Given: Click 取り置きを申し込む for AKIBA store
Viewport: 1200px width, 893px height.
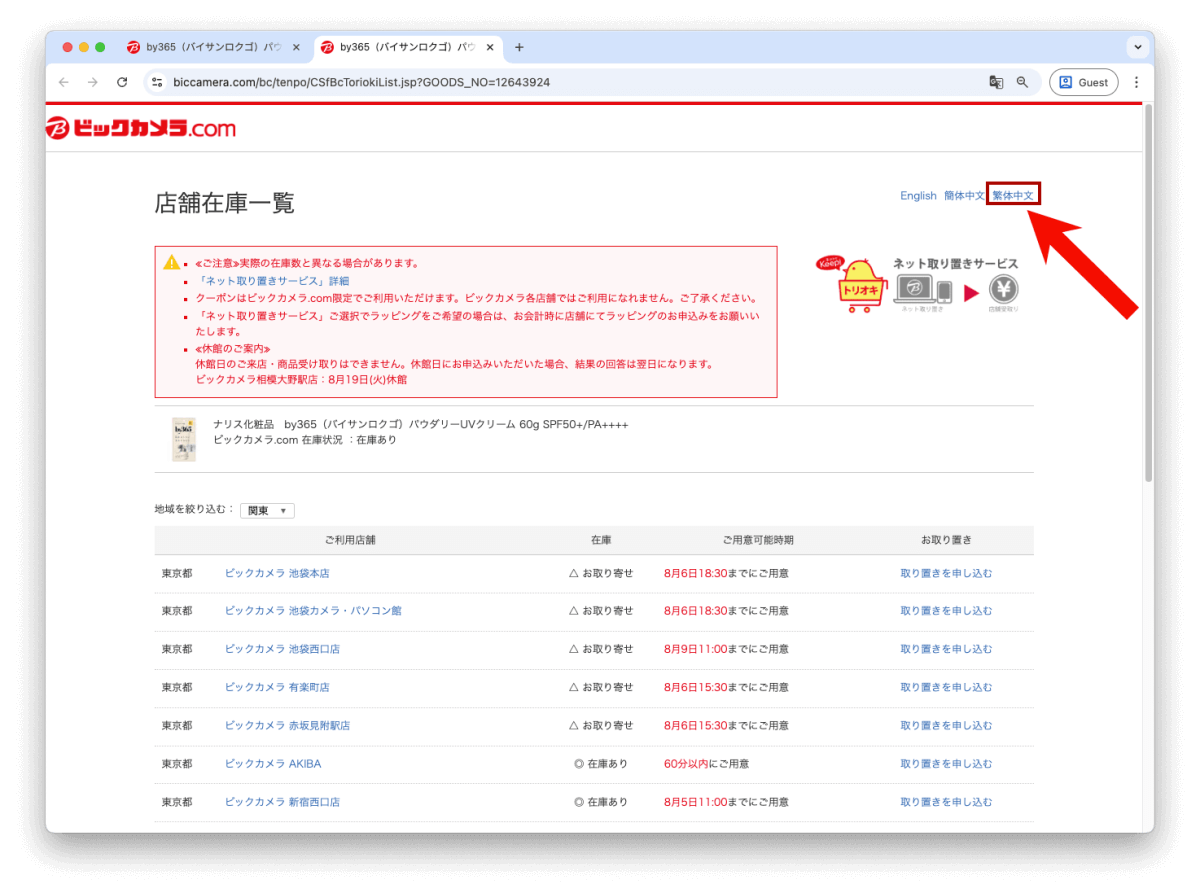Looking at the screenshot, I should click(x=946, y=764).
